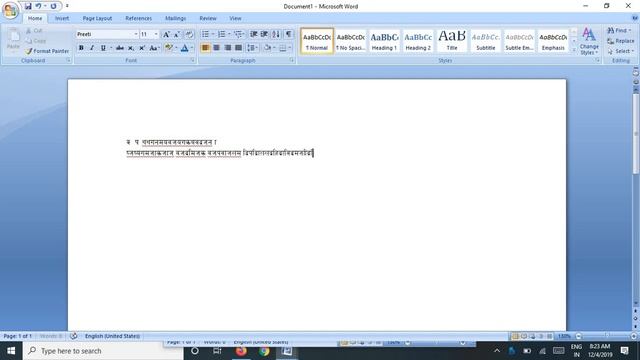Select Align Text Right

point(227,48)
